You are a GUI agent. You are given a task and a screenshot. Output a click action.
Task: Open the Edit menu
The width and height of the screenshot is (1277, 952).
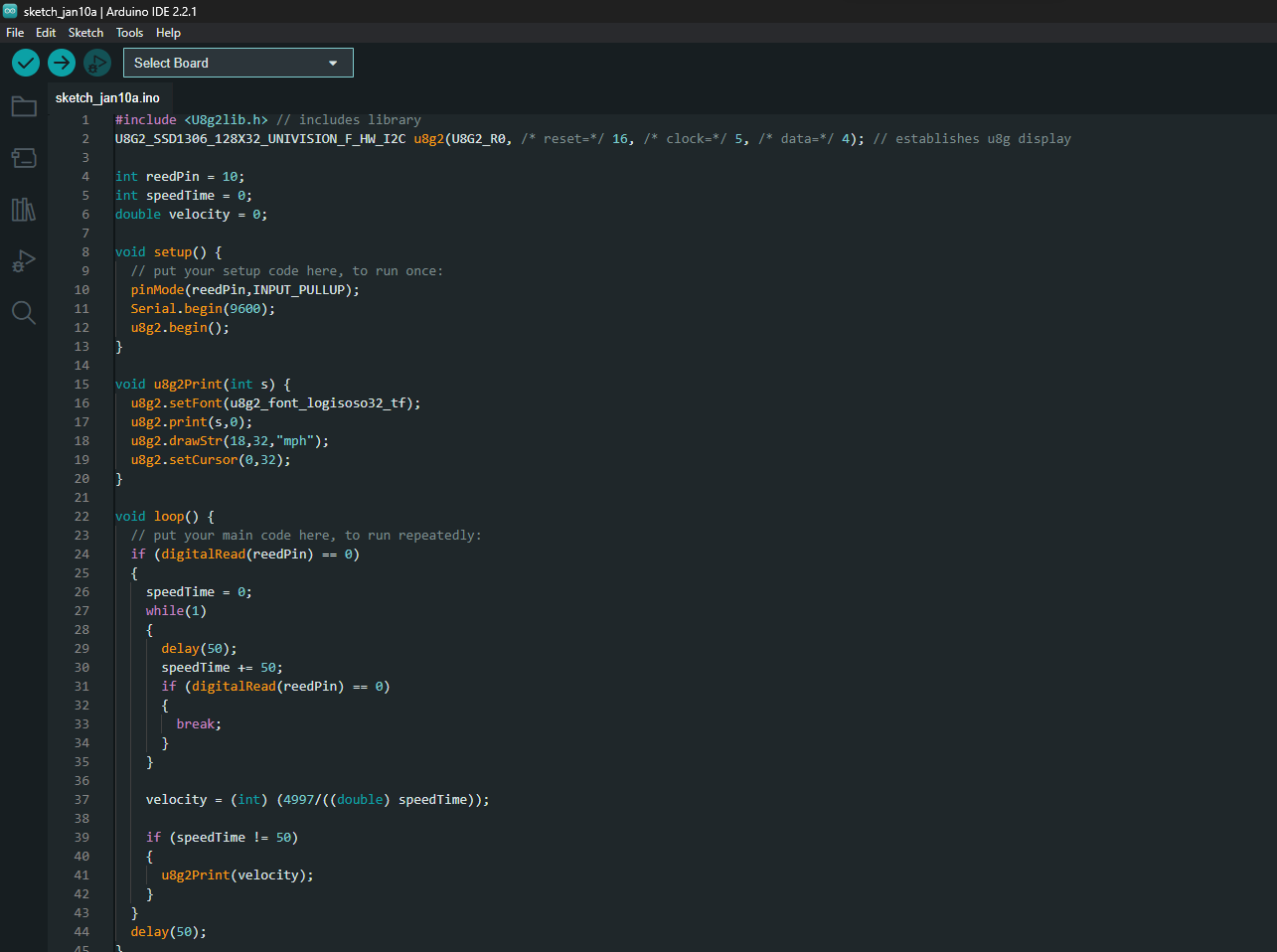click(46, 33)
